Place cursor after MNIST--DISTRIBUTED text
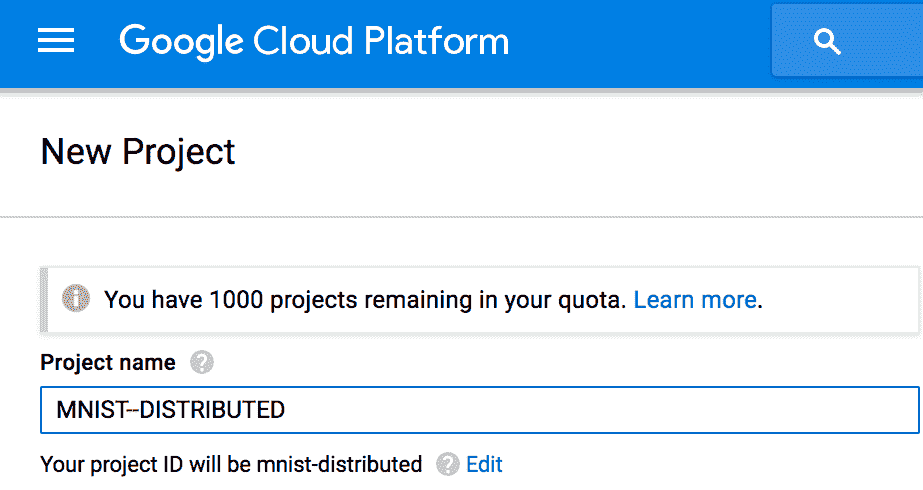923x490 pixels. coord(287,410)
